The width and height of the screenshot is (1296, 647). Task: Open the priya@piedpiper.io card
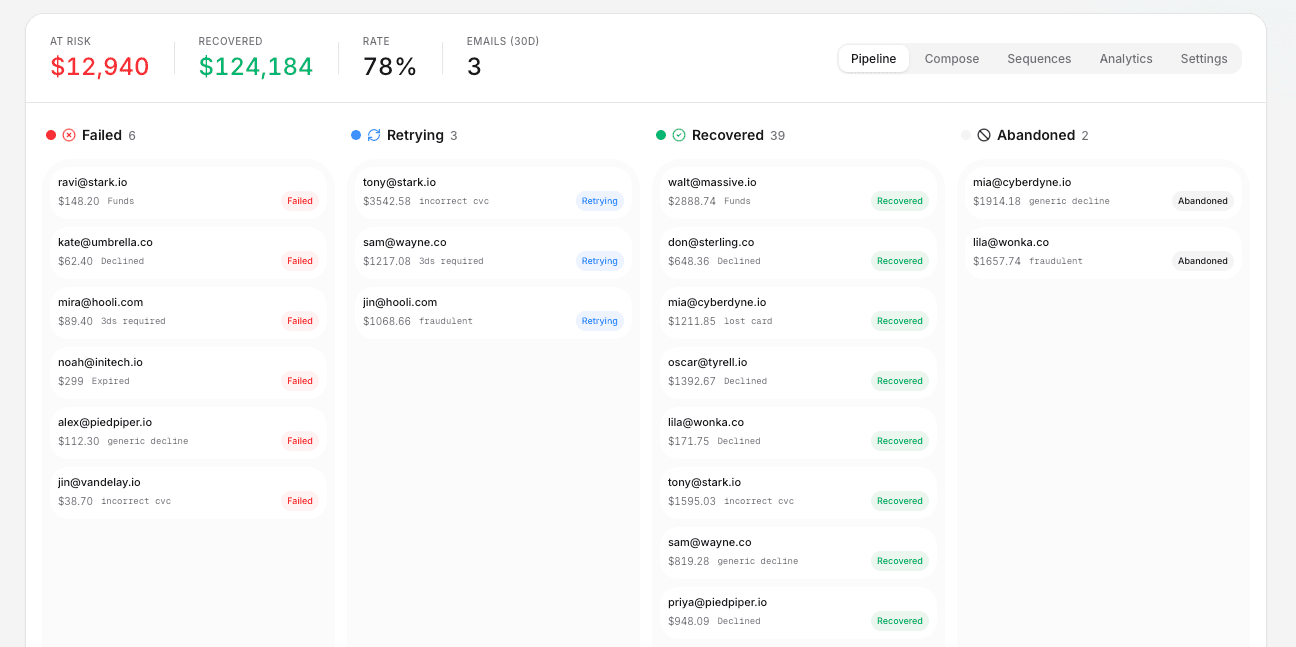(798, 612)
